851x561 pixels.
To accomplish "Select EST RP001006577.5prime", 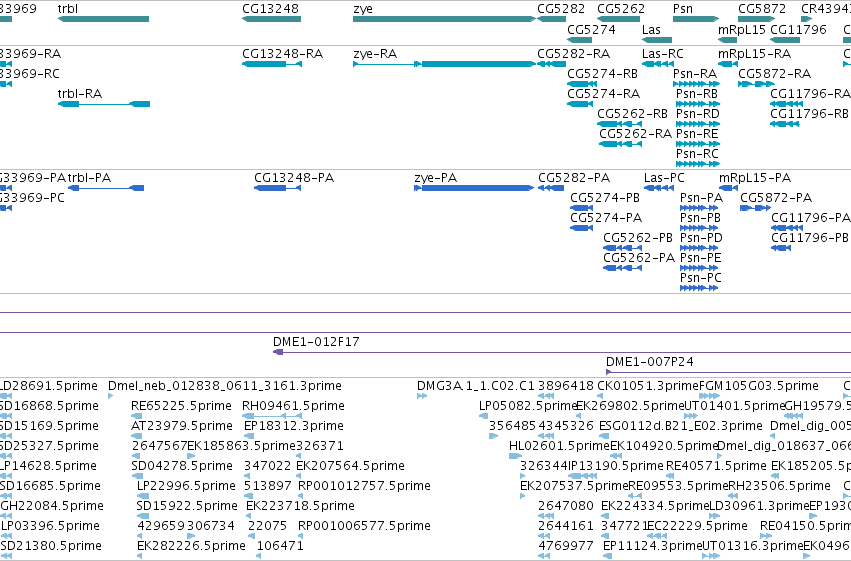I will (x=300, y=536).
